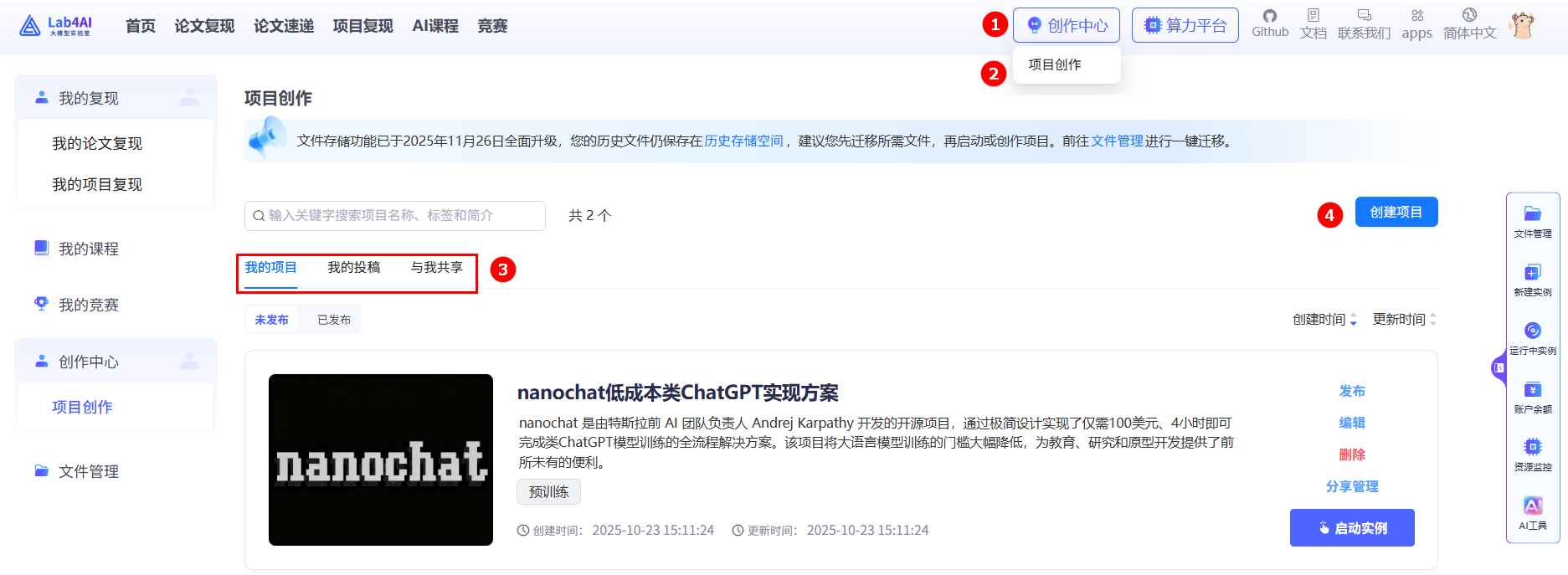Image resolution: width=1568 pixels, height=575 pixels.
Task: Select 项目创作 in the left sidebar
Action: click(82, 407)
